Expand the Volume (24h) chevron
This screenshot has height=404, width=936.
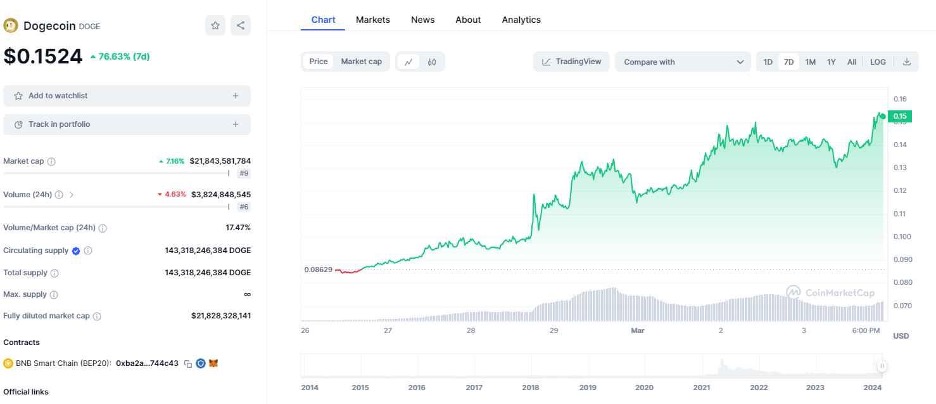[x=72, y=194]
